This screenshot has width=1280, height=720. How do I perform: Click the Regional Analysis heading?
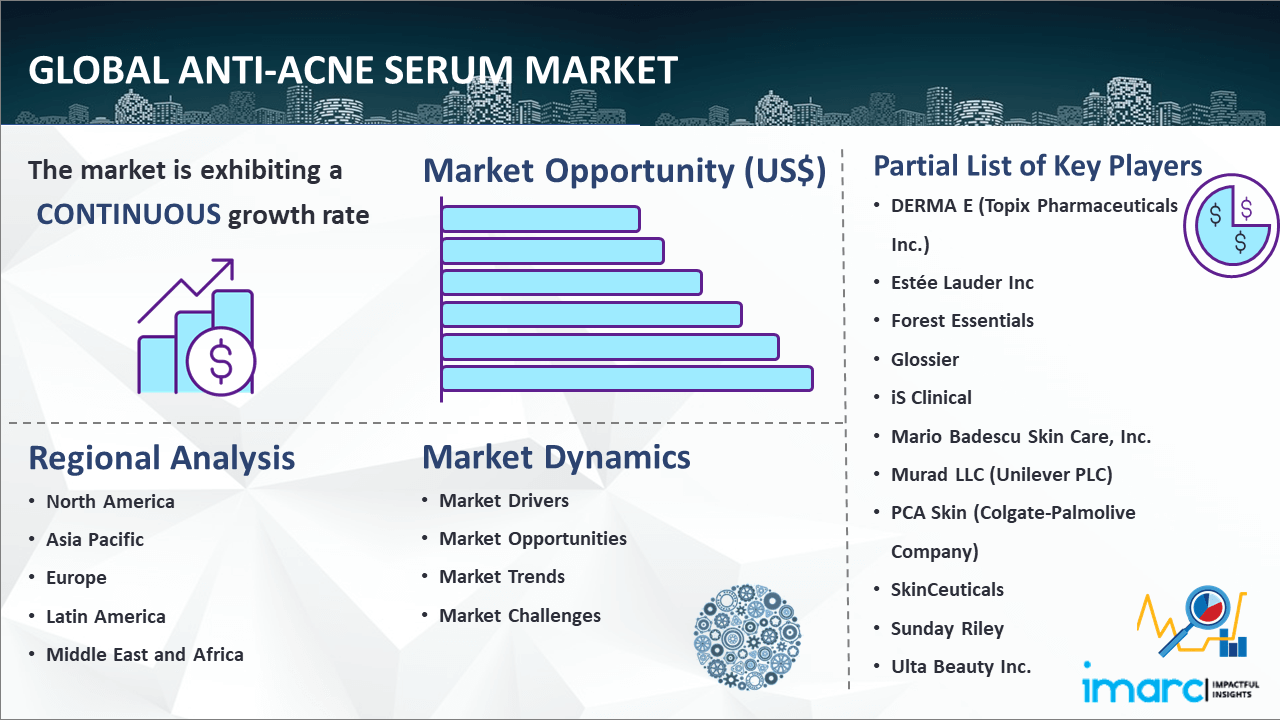coord(161,458)
